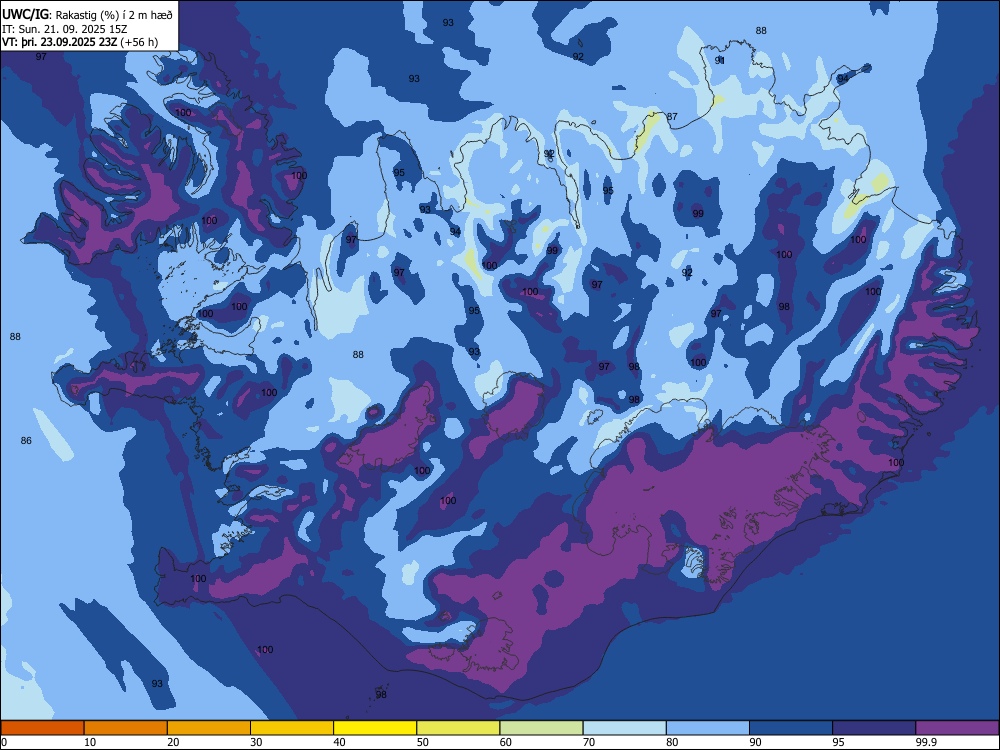Click the '86' humidity value on the map

click(x=26, y=441)
